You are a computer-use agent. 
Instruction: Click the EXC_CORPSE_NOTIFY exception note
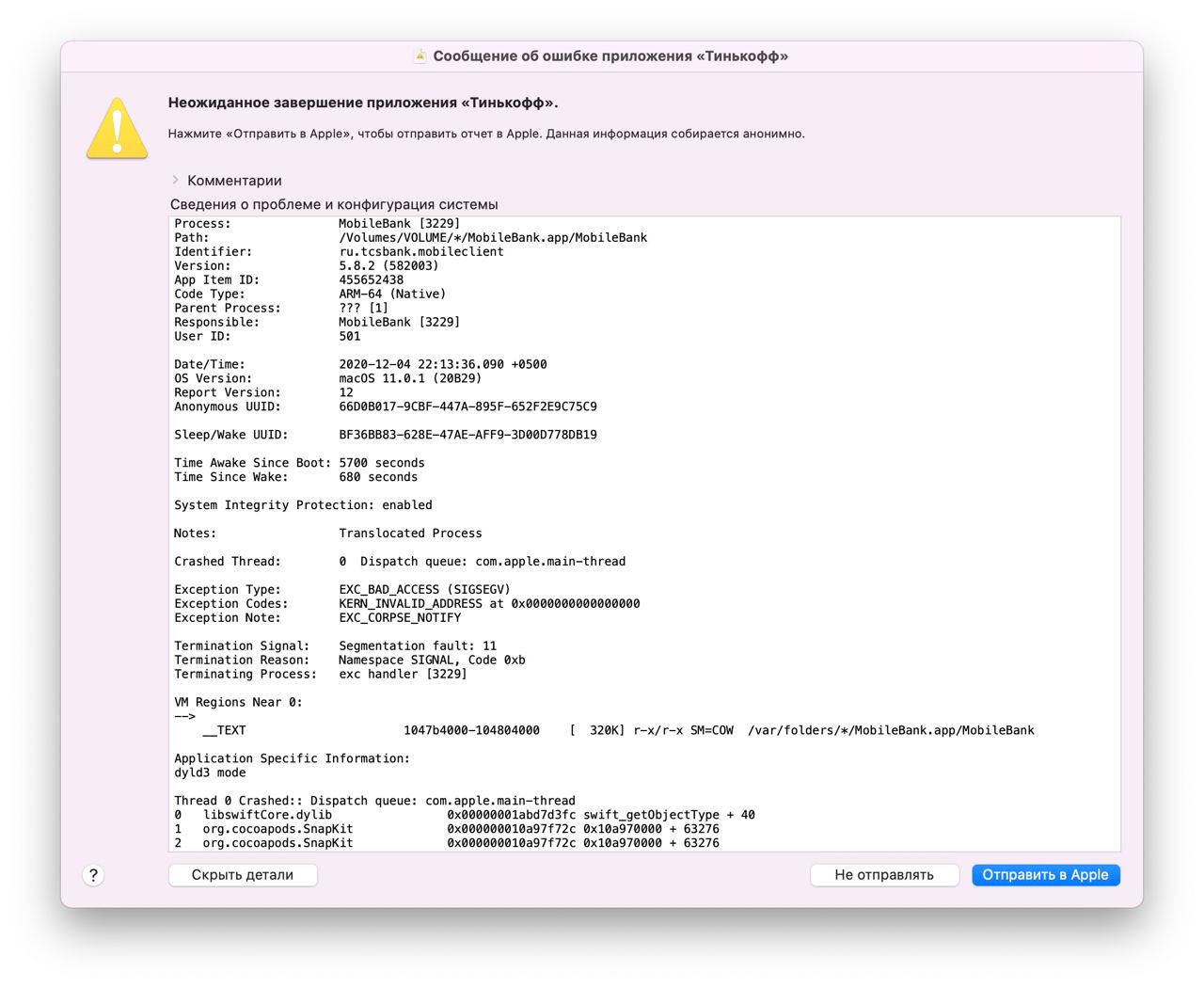click(x=400, y=619)
